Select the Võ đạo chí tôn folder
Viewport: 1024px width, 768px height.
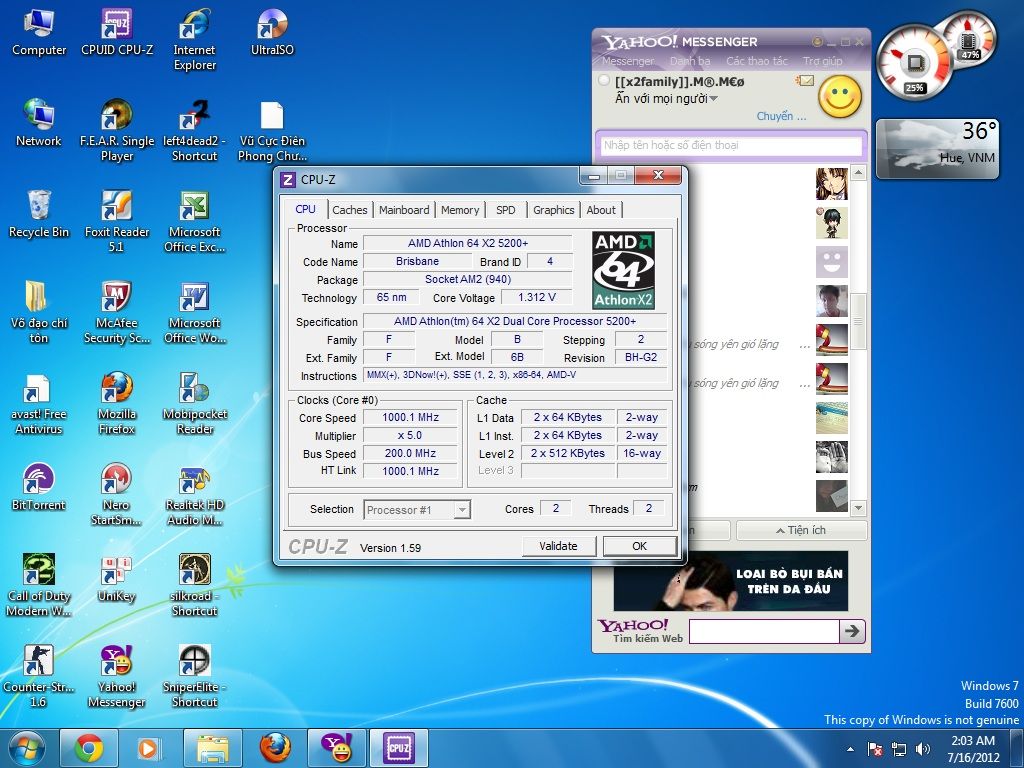click(x=39, y=312)
